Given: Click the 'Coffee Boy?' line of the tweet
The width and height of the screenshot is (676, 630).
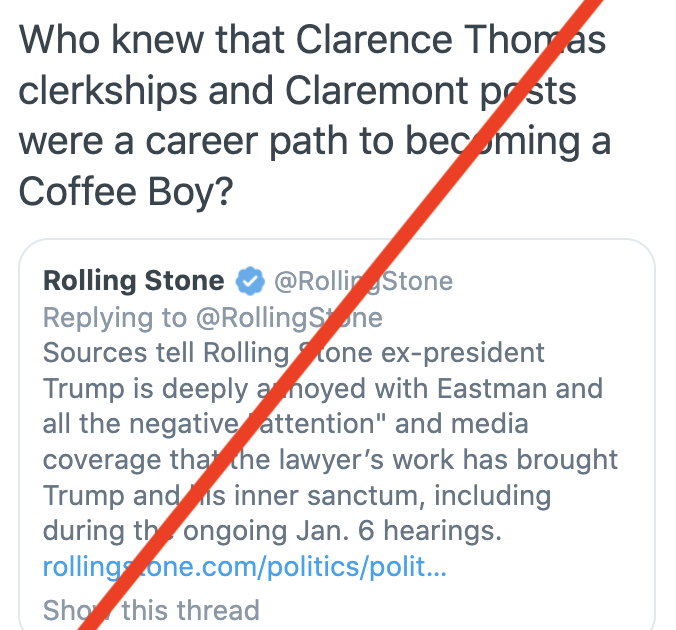Looking at the screenshot, I should tap(126, 191).
